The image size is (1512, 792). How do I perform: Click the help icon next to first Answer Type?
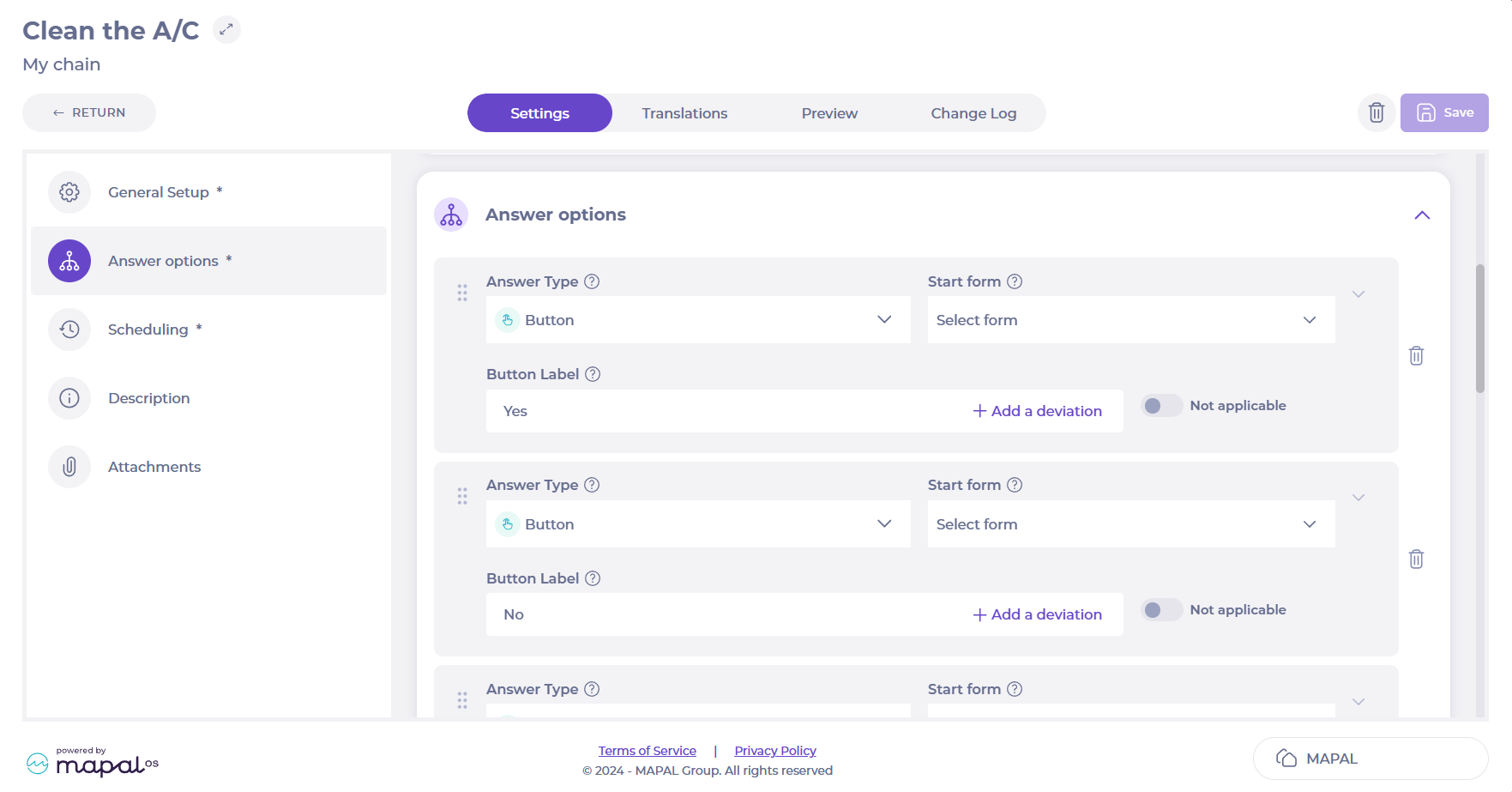tap(592, 281)
